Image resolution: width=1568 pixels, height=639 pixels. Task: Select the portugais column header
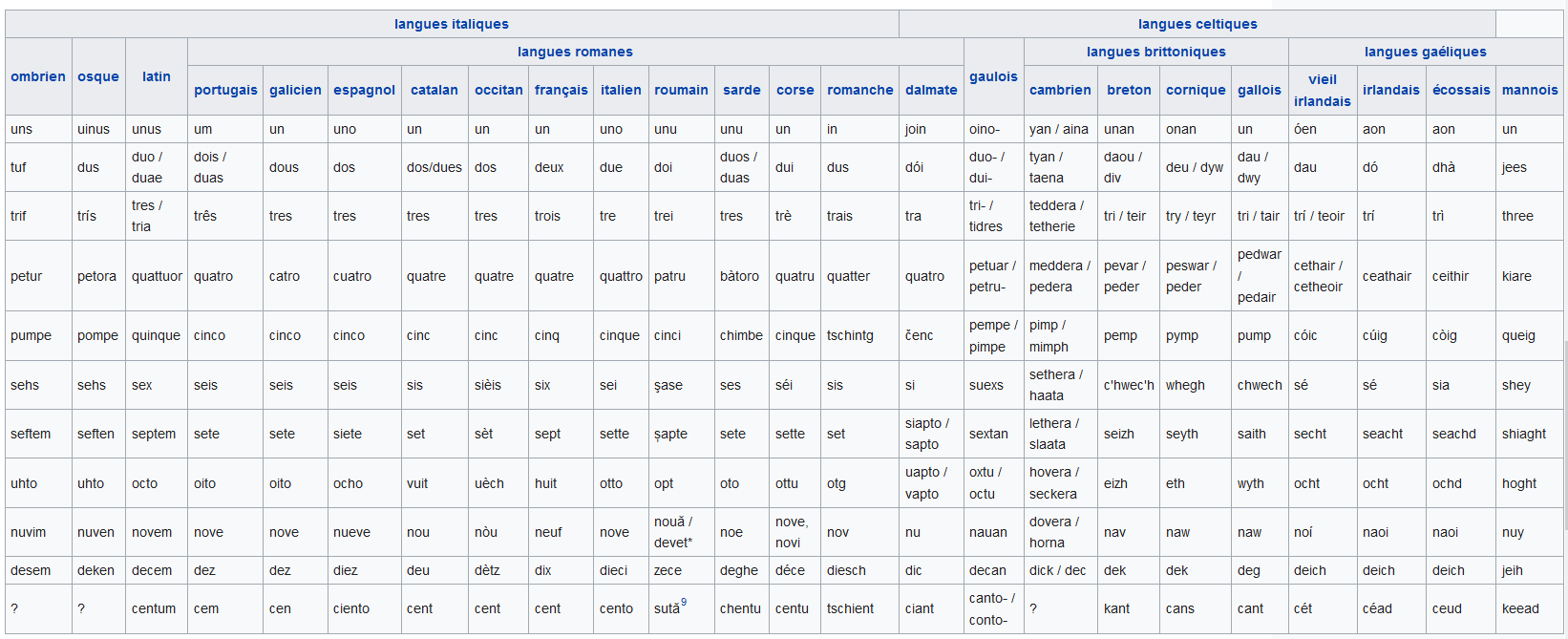[225, 90]
